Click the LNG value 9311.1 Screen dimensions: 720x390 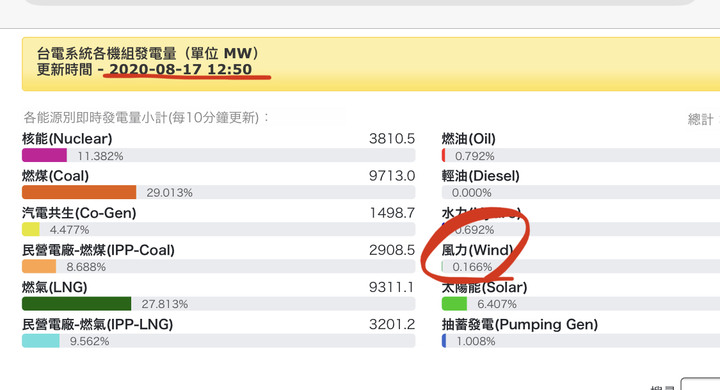tap(392, 288)
